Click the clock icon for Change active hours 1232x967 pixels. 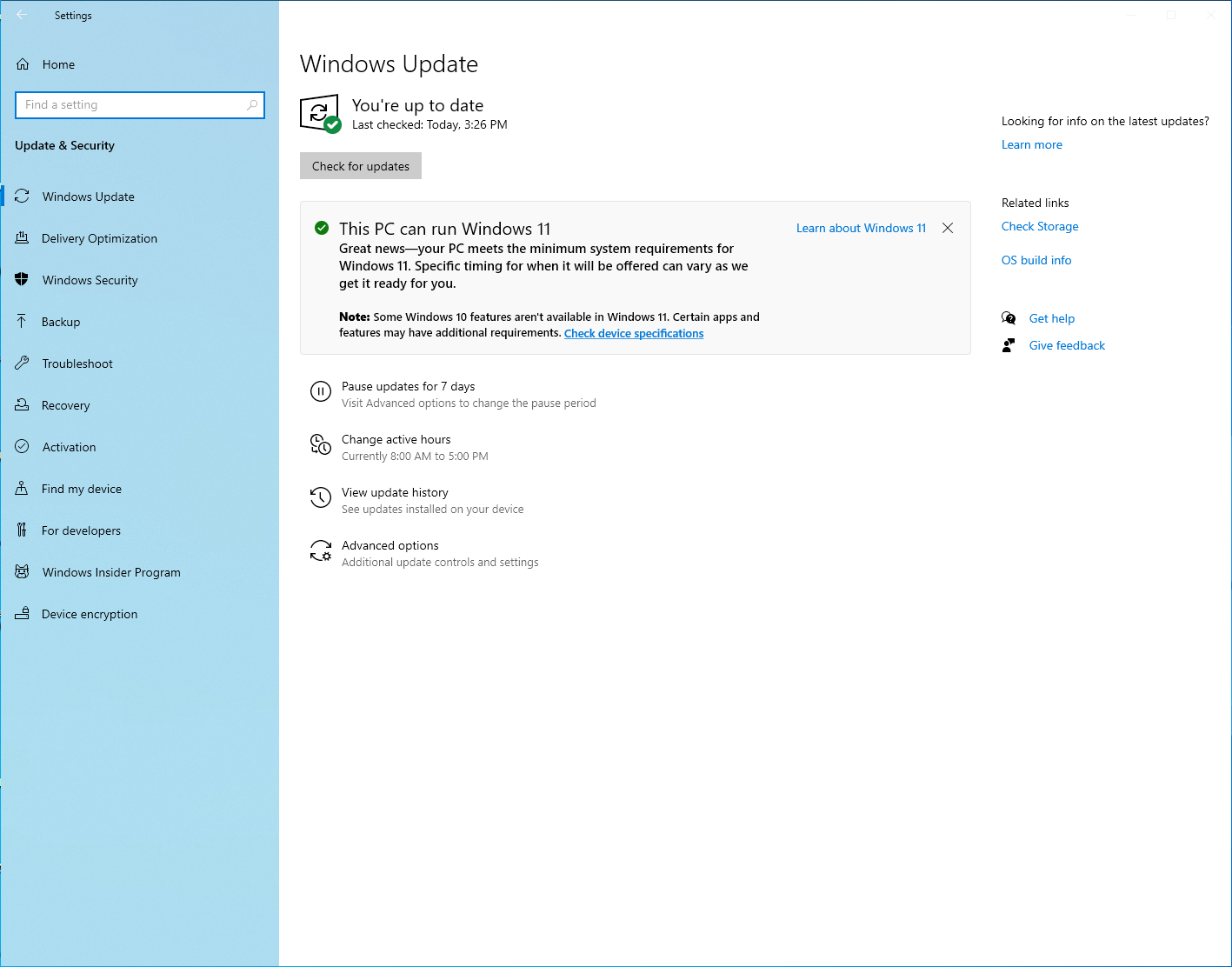321,445
